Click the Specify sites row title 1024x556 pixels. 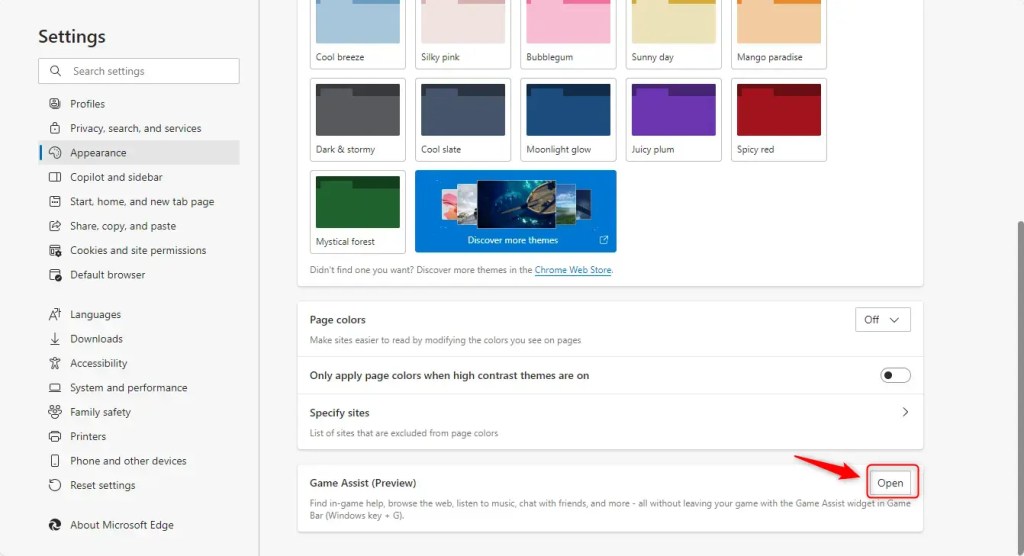340,412
